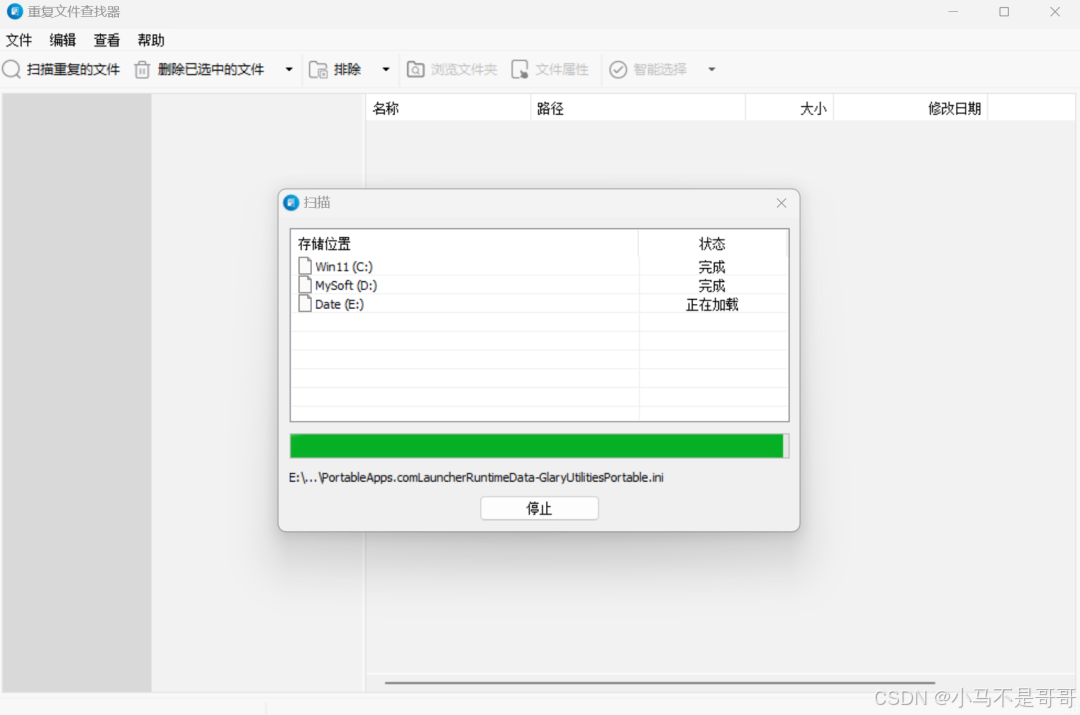Click the 排除 toolbar label
This screenshot has width=1080, height=715.
347,70
